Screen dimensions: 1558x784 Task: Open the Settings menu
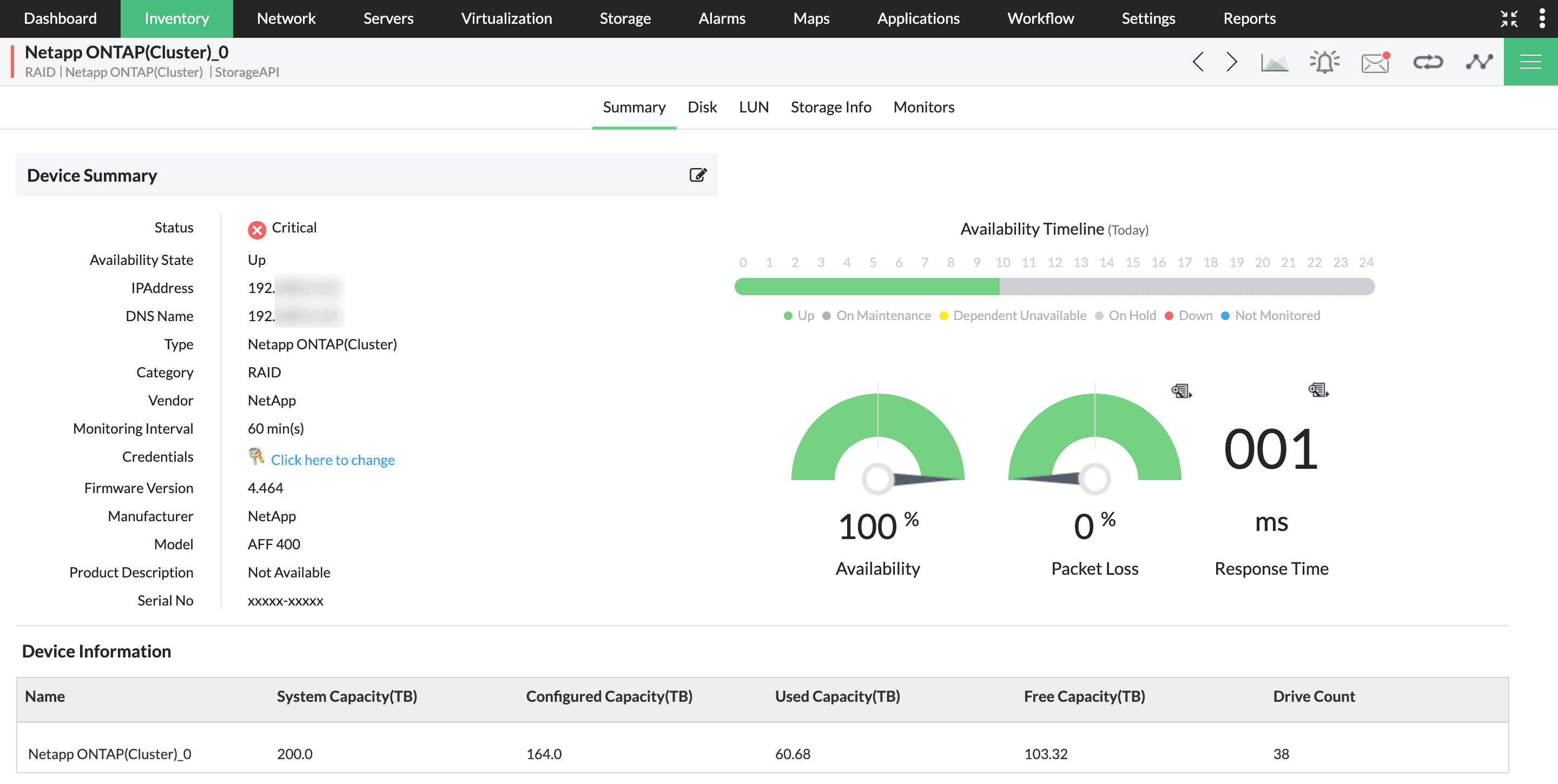coord(1148,19)
